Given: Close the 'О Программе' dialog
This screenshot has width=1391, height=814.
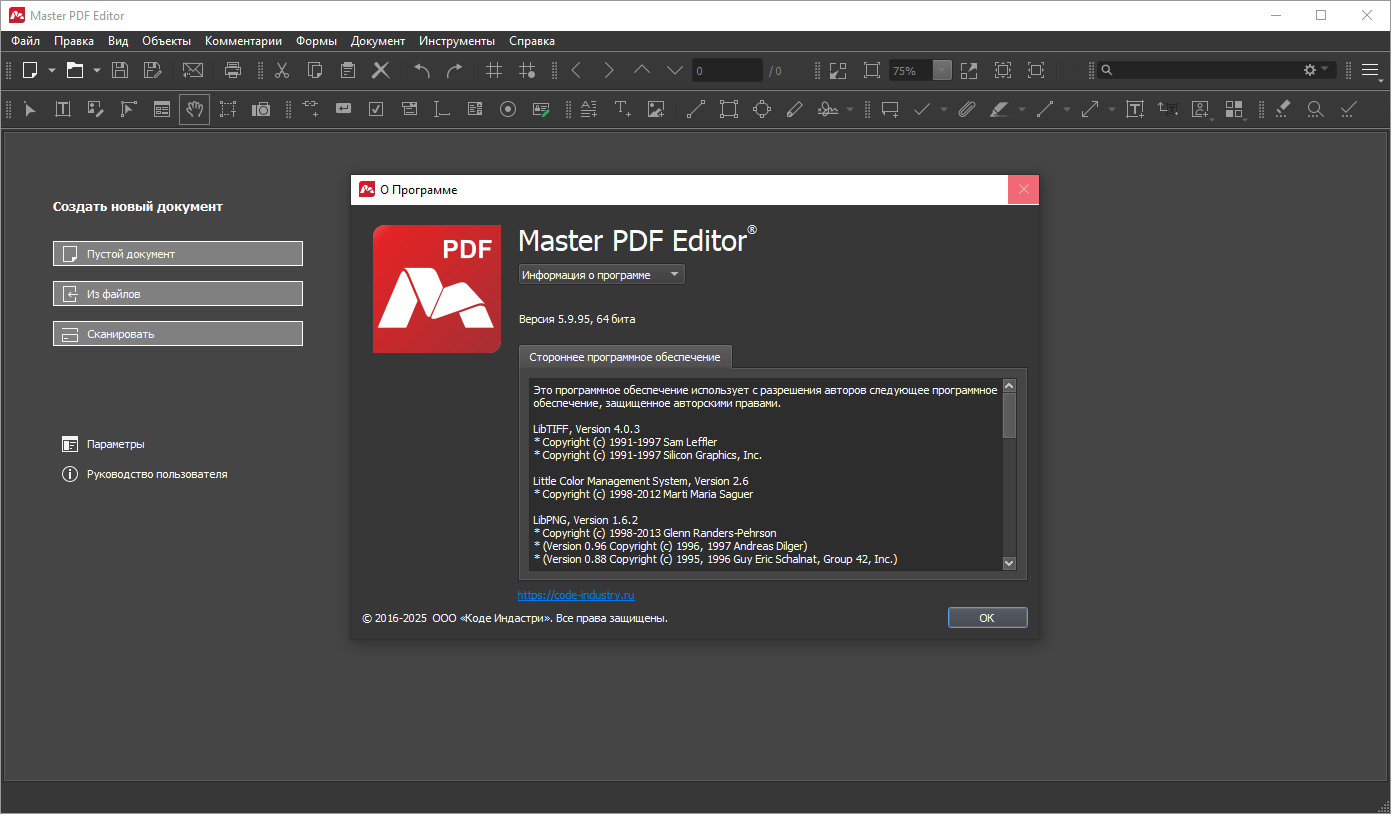Looking at the screenshot, I should pos(1023,190).
